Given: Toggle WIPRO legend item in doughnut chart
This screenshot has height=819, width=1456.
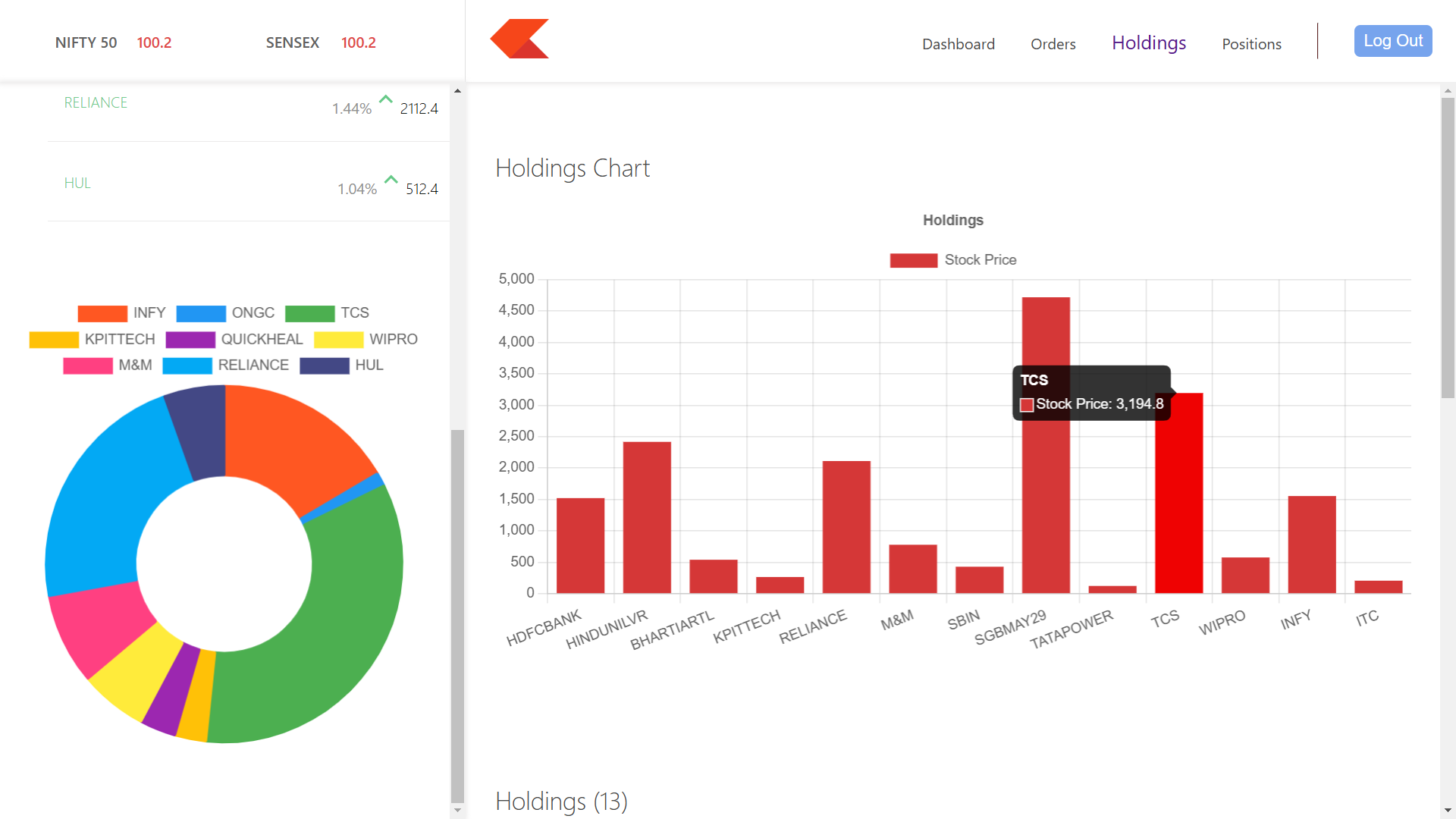Looking at the screenshot, I should point(366,339).
